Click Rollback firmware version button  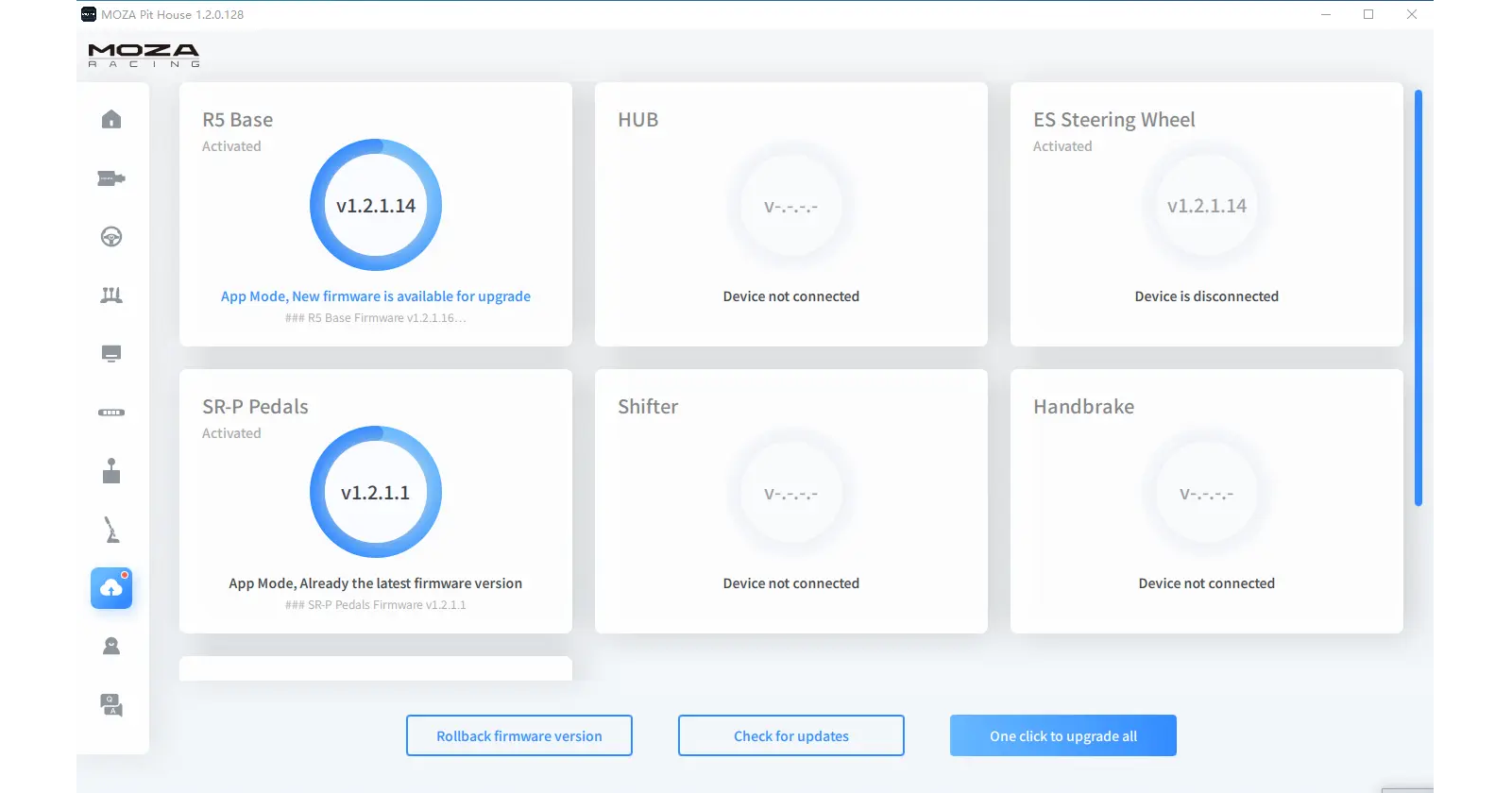pos(518,735)
